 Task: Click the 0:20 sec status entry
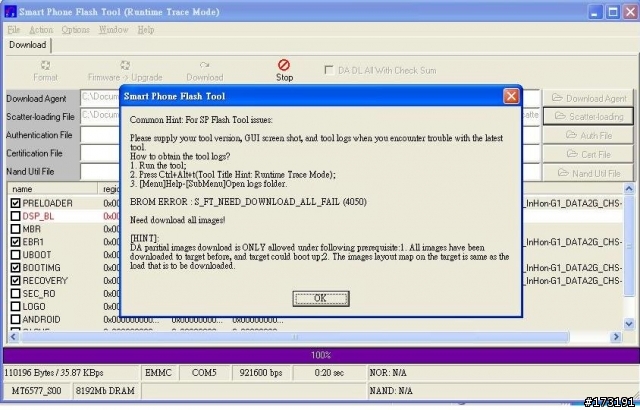(329, 372)
